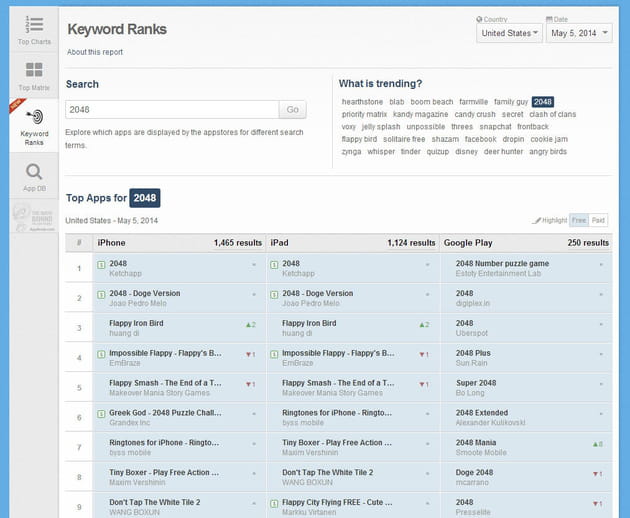Select the hearthstone trending keyword
The width and height of the screenshot is (630, 518).
[x=362, y=102]
